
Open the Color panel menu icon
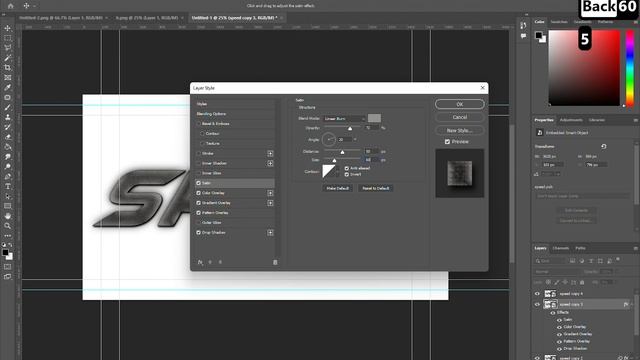coord(636,22)
